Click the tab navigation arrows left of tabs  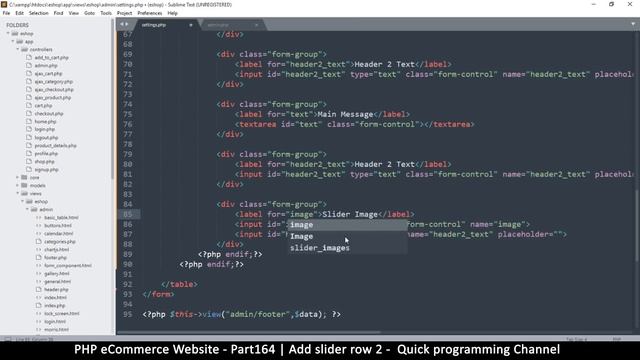tap(124, 24)
